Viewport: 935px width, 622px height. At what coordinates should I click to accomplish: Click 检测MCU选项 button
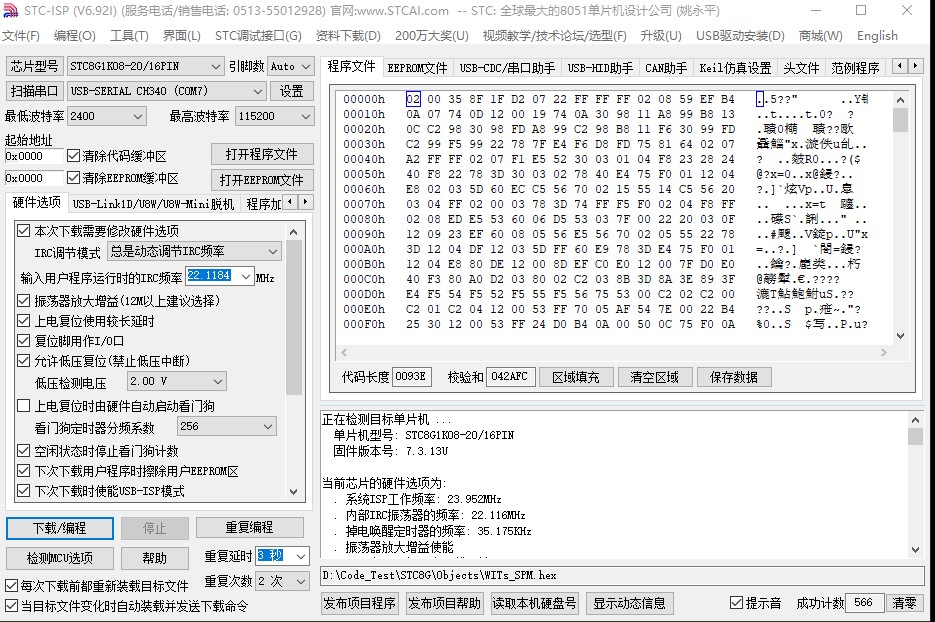point(60,558)
